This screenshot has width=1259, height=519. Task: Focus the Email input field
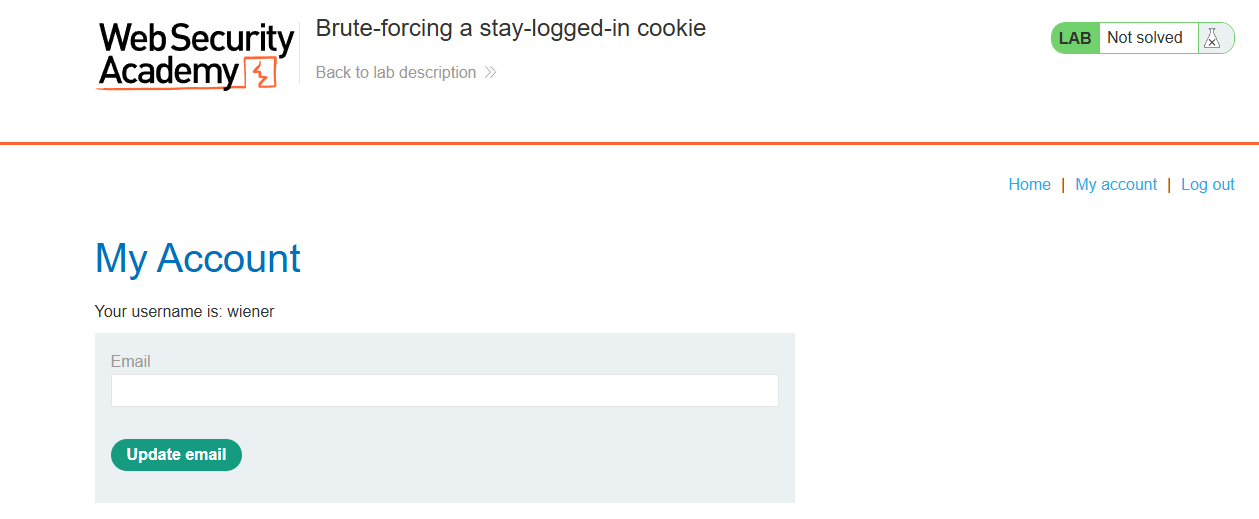tap(444, 391)
